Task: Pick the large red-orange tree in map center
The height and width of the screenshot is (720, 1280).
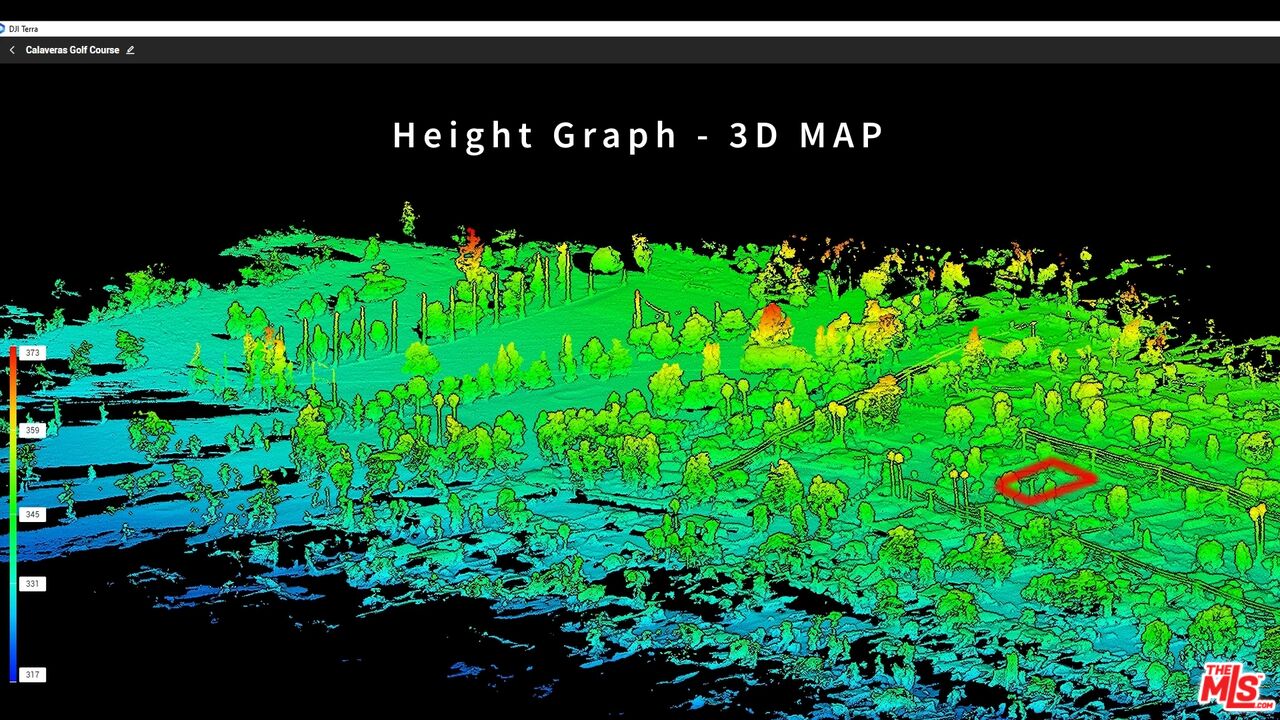Action: click(770, 325)
